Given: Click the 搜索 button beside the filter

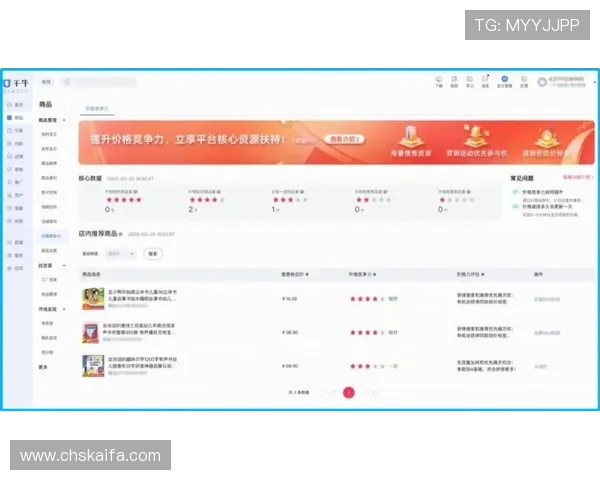Looking at the screenshot, I should pos(153,254).
